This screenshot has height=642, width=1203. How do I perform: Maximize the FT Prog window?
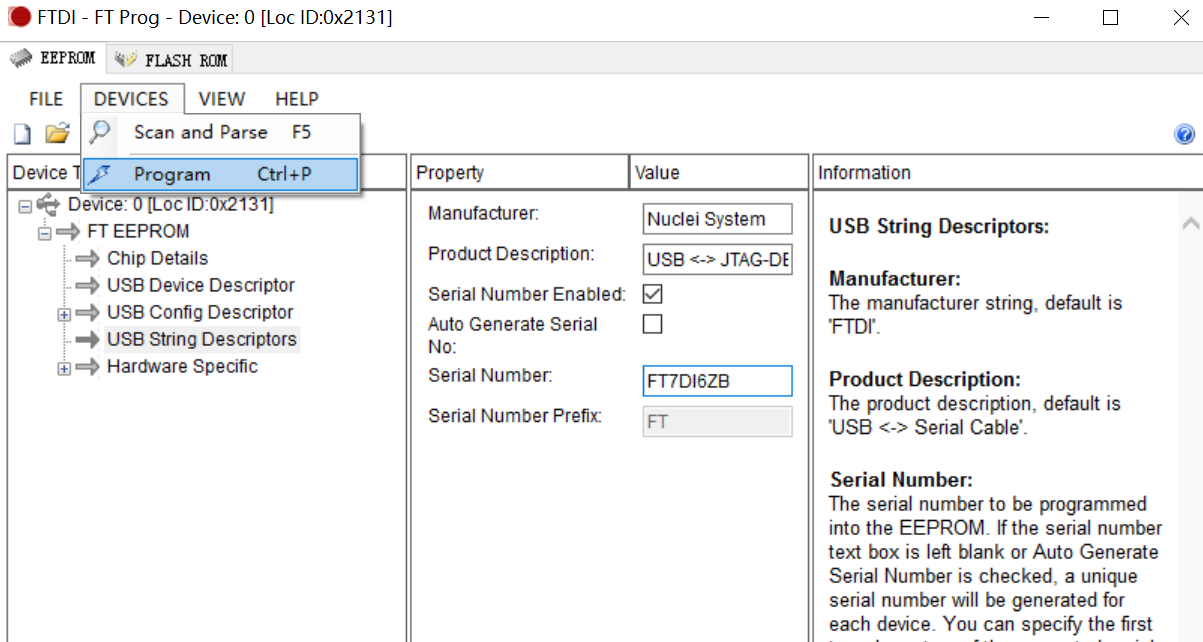click(x=1110, y=18)
